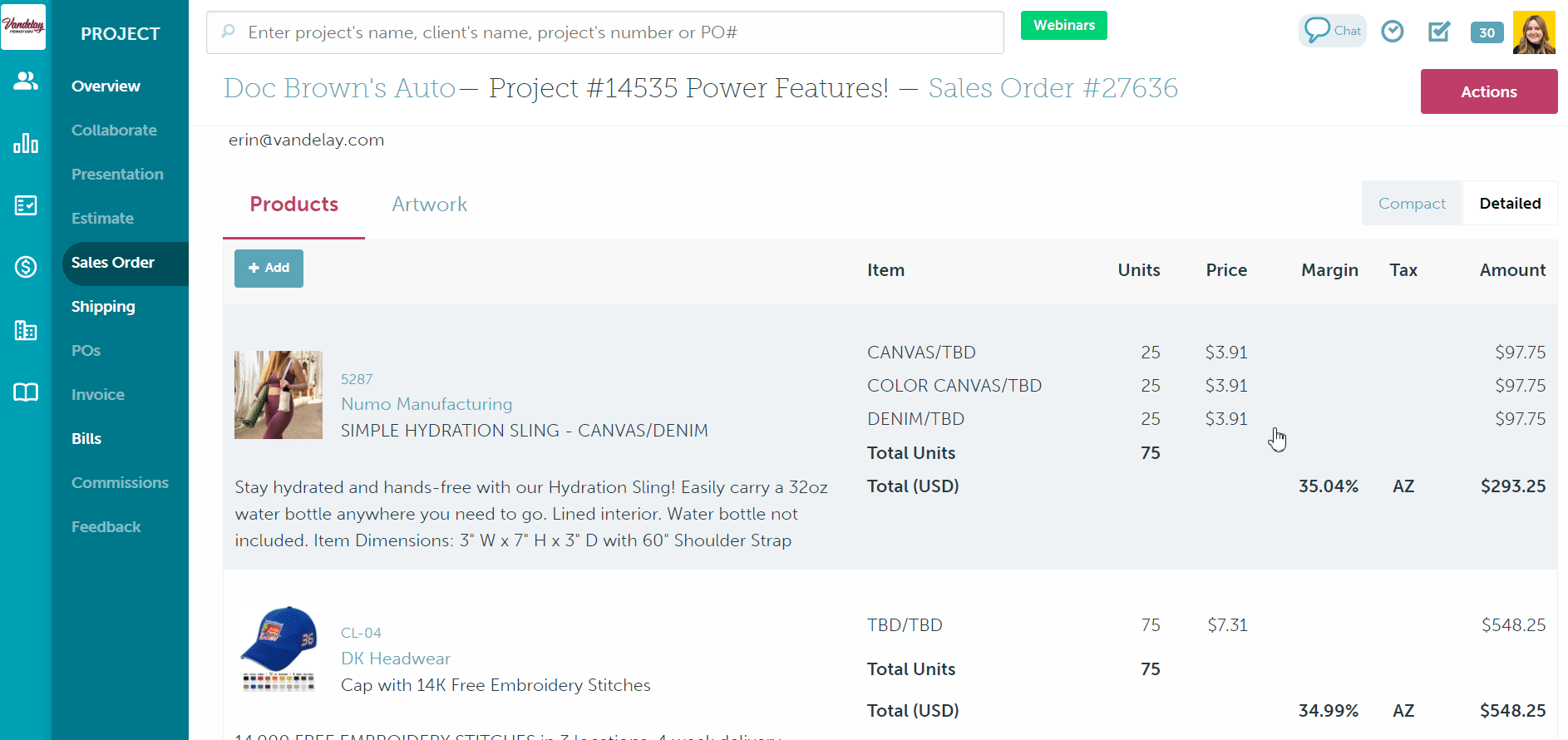Open the Numo Manufacturing supplier link
1568x740 pixels.
(427, 404)
